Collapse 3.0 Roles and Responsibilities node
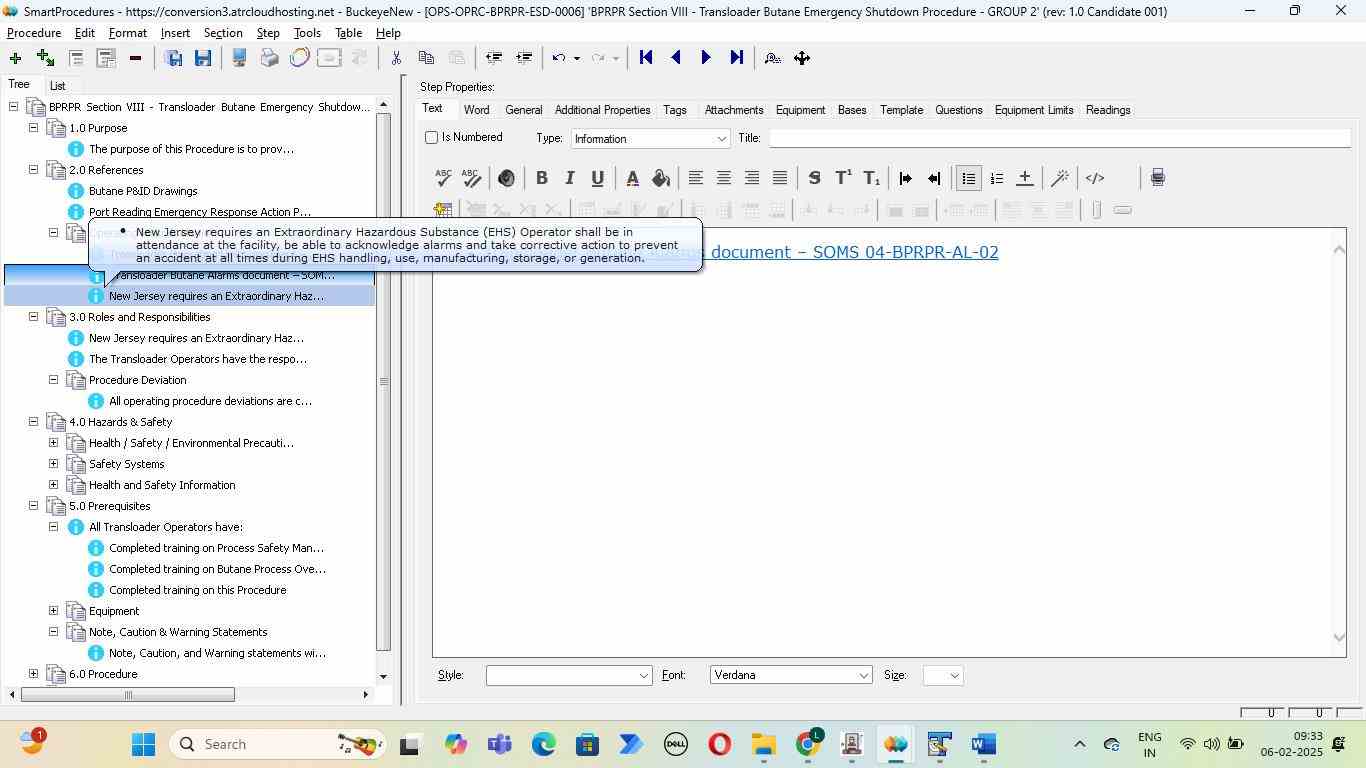 click(33, 317)
